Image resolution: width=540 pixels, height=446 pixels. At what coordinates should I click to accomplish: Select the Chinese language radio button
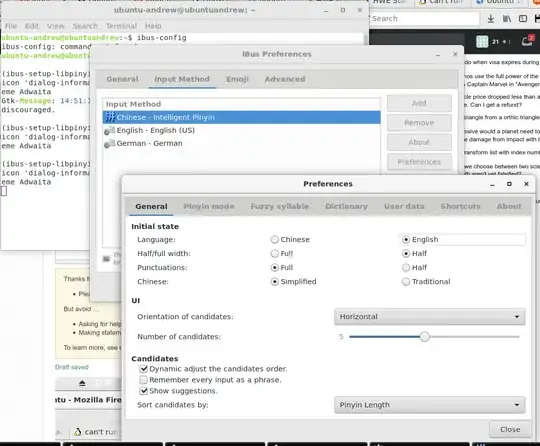274,239
